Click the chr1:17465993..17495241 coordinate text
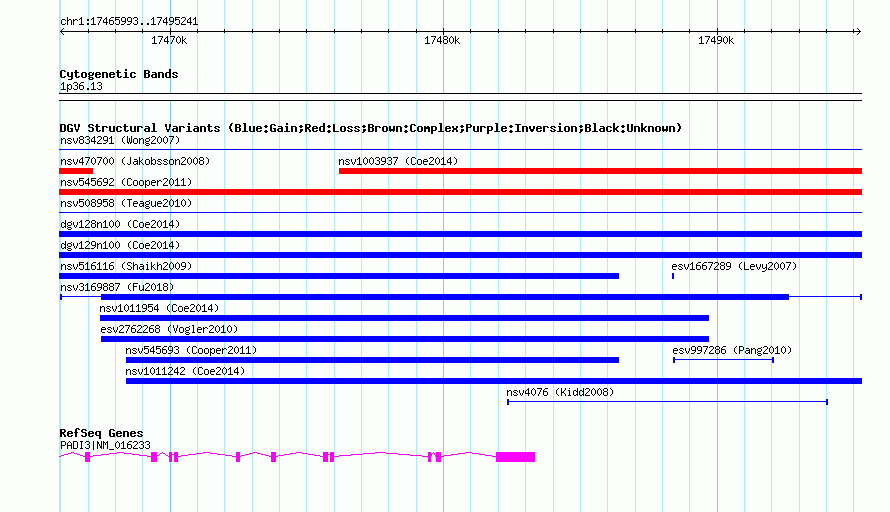The image size is (890, 512). tap(129, 22)
